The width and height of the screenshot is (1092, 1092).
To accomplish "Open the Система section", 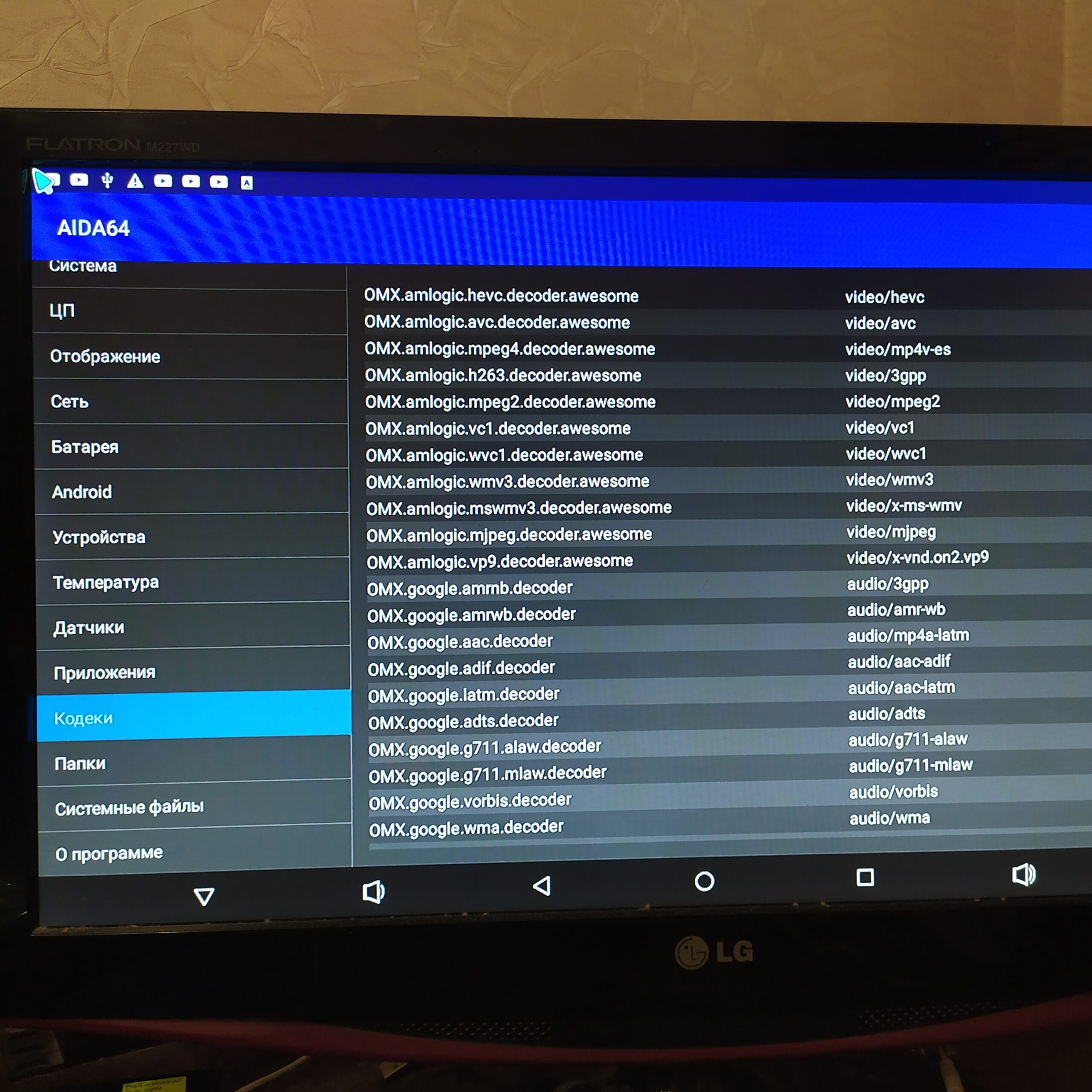I will pyautogui.click(x=189, y=275).
